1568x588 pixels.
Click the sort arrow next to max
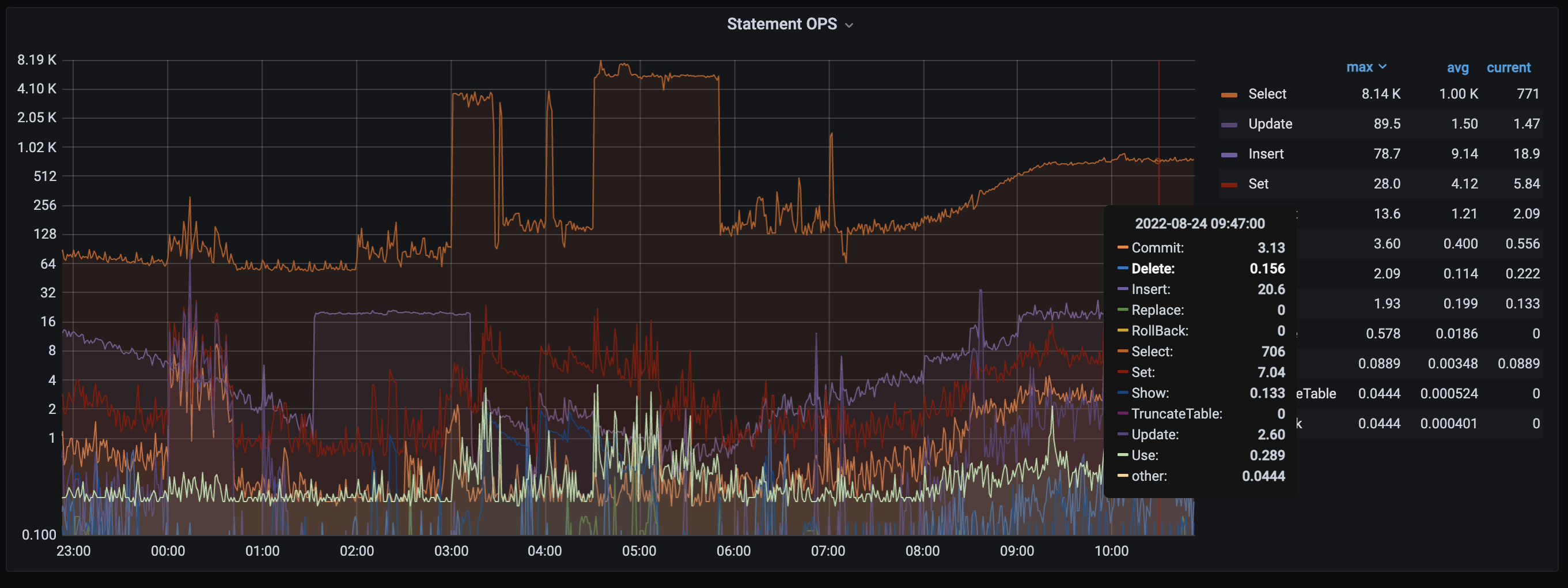pos(1383,66)
